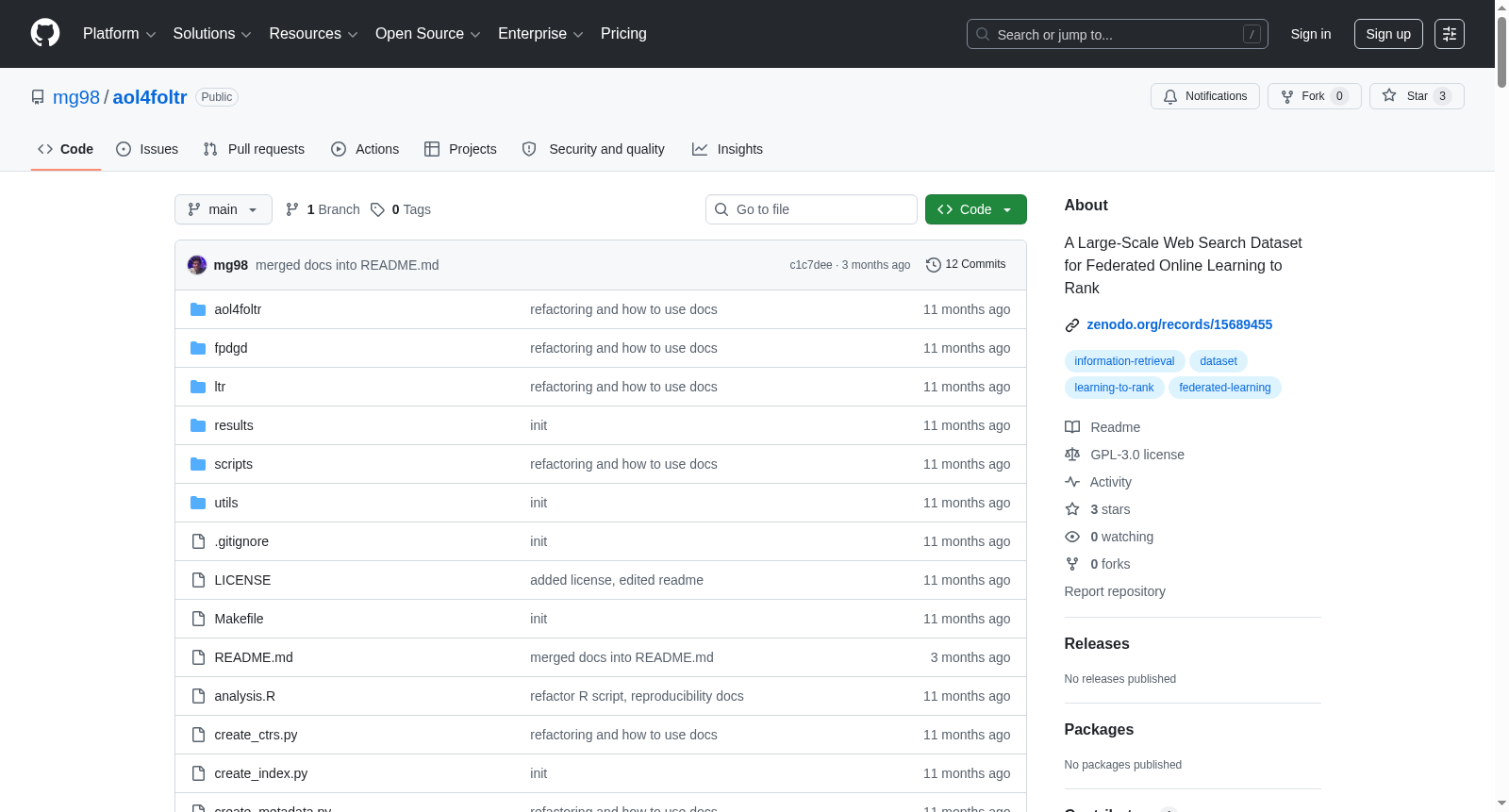
Task: Click the pulse icon beside Activity
Action: coord(1072,482)
